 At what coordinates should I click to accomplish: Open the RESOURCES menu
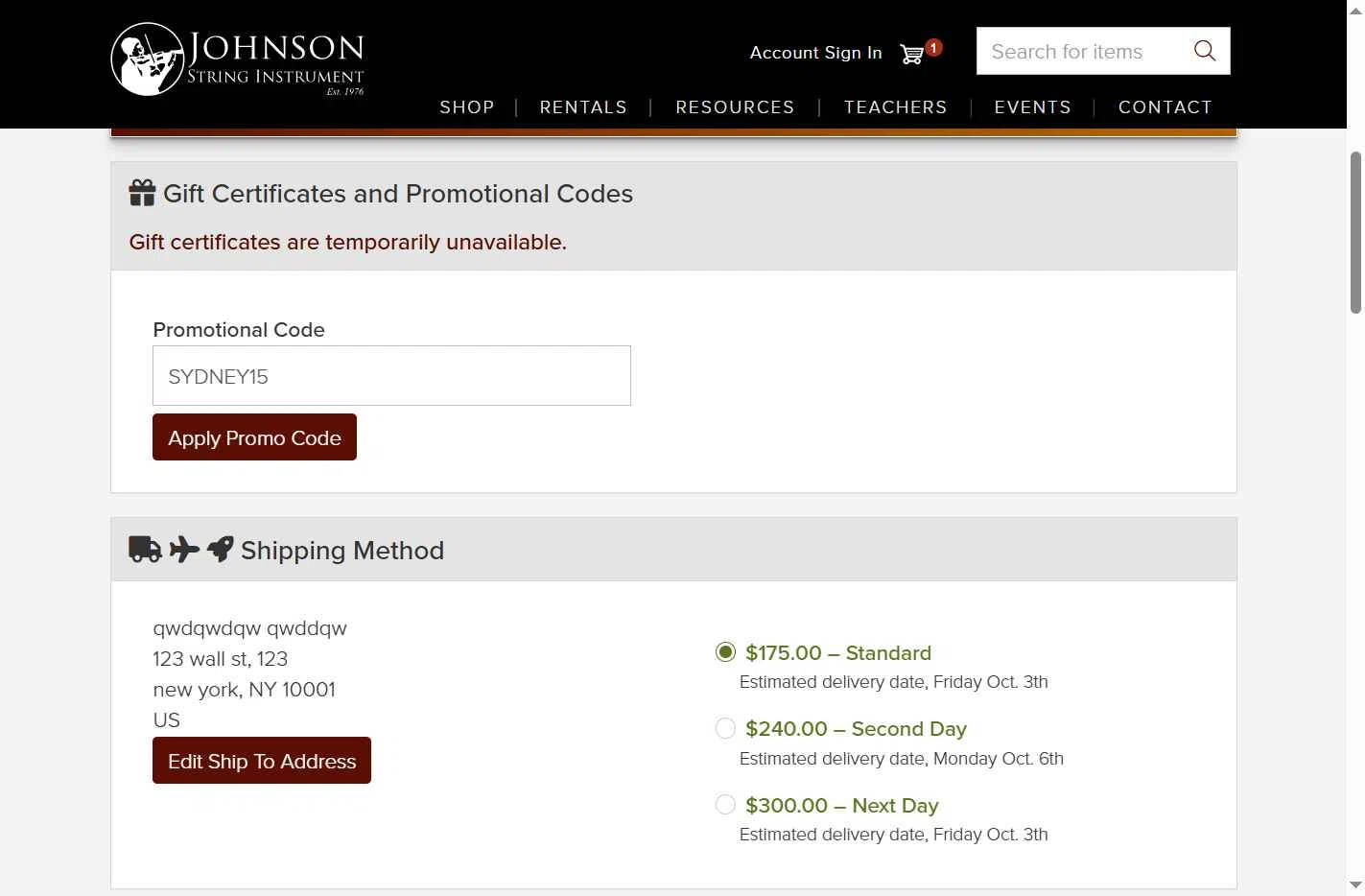pyautogui.click(x=735, y=106)
